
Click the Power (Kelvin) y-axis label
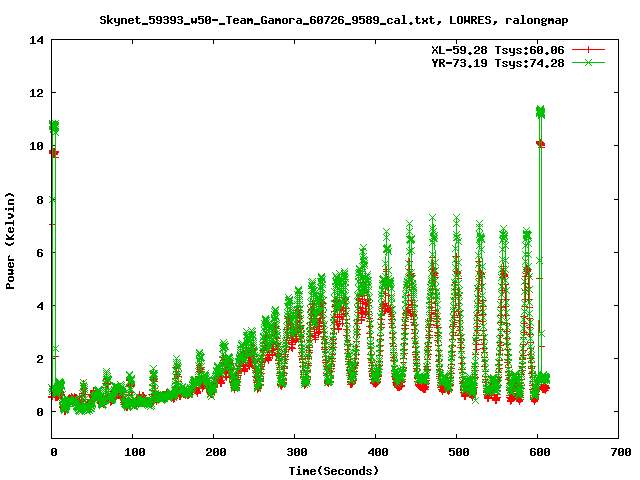coord(10,241)
